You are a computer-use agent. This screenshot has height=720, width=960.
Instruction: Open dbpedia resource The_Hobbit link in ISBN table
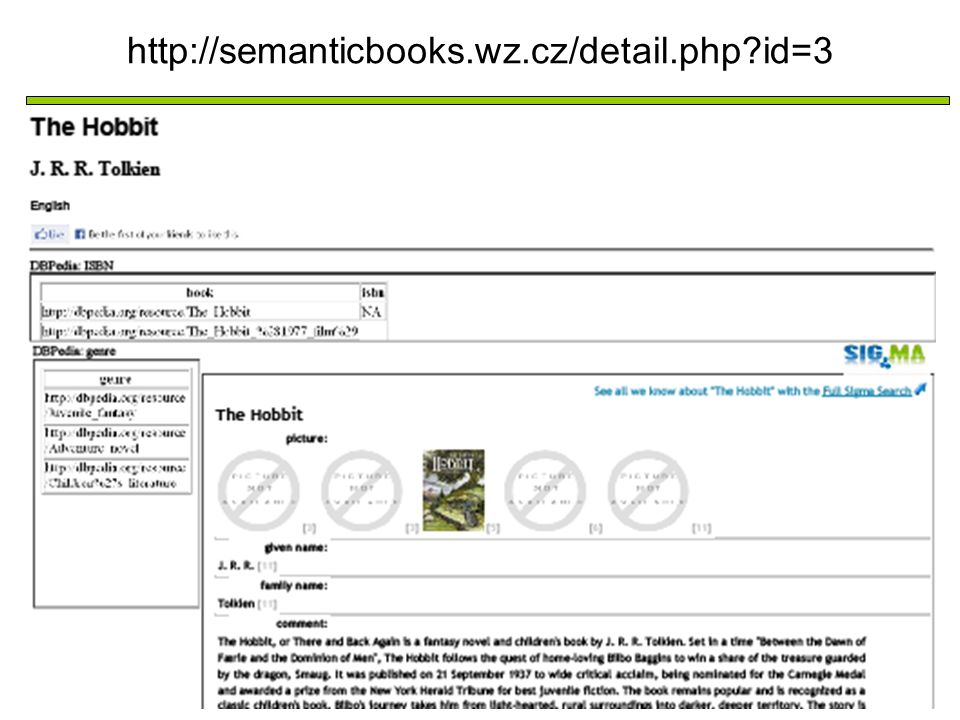click(x=146, y=312)
